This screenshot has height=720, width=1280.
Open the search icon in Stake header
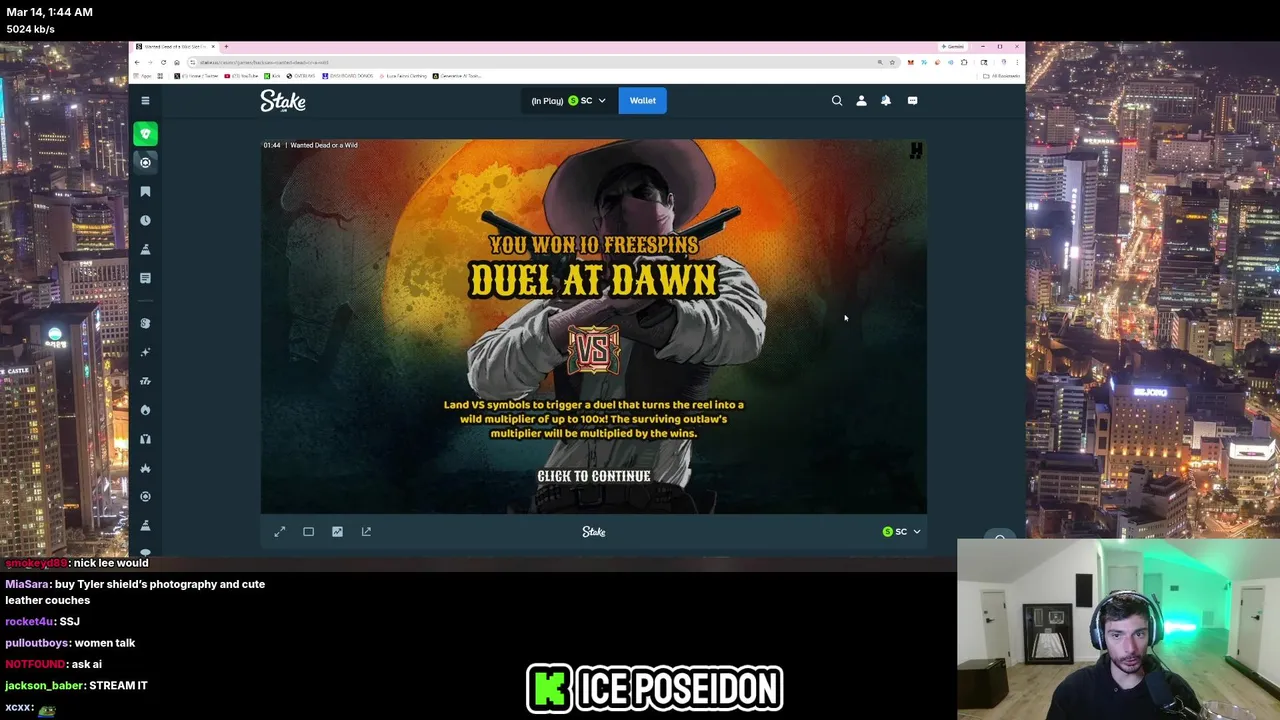[x=837, y=100]
